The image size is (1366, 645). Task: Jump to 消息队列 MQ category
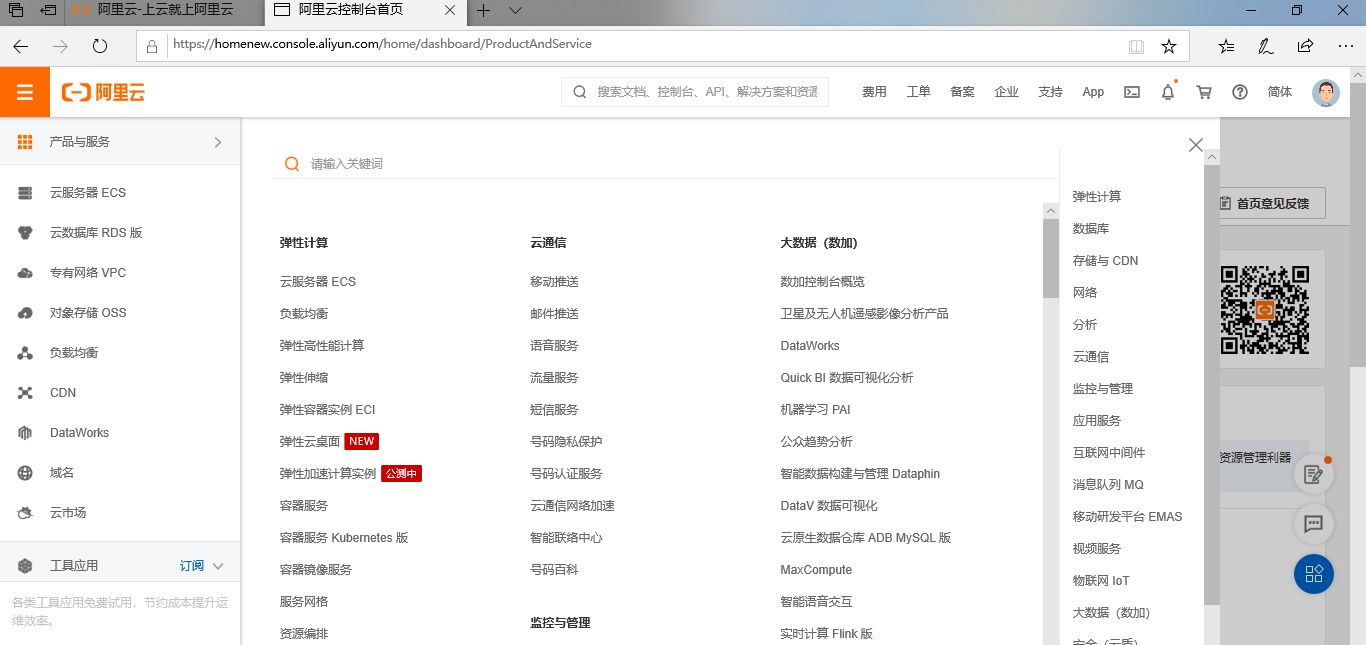tap(1108, 485)
